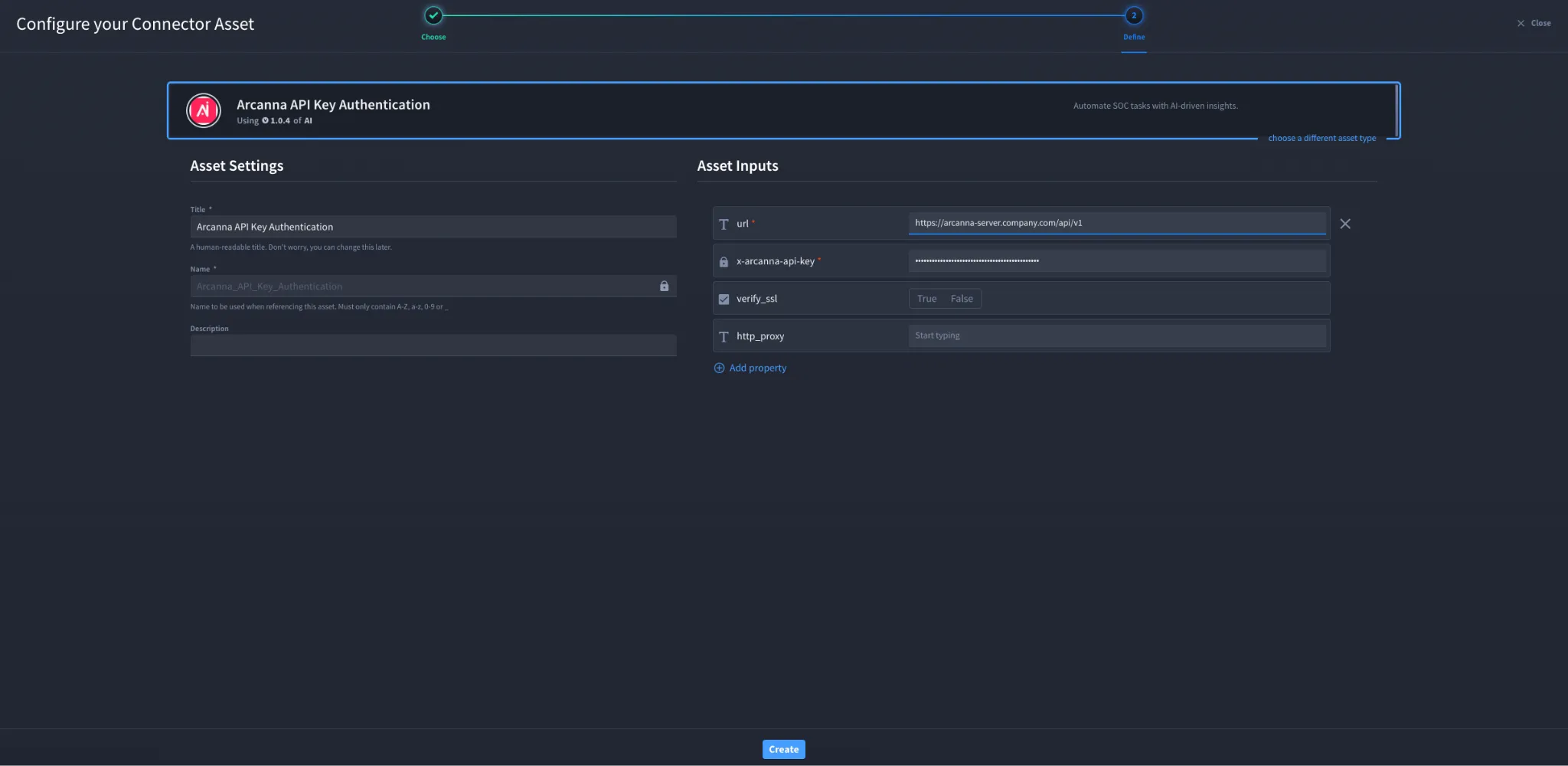This screenshot has height=766, width=1568.
Task: Click the text type icon beside url
Action: pos(724,224)
